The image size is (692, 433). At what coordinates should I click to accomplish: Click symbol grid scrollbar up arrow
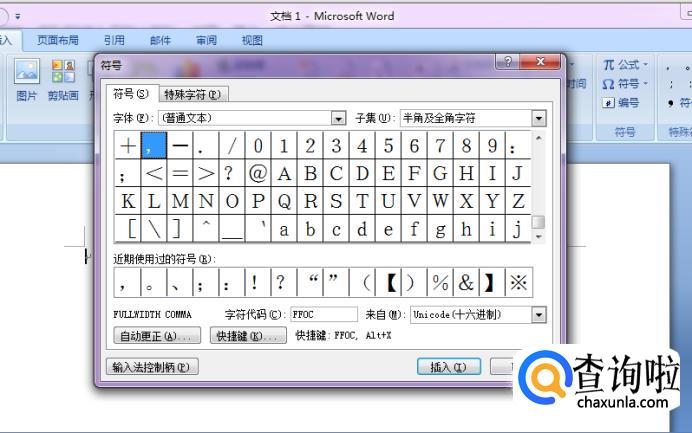coord(538,139)
